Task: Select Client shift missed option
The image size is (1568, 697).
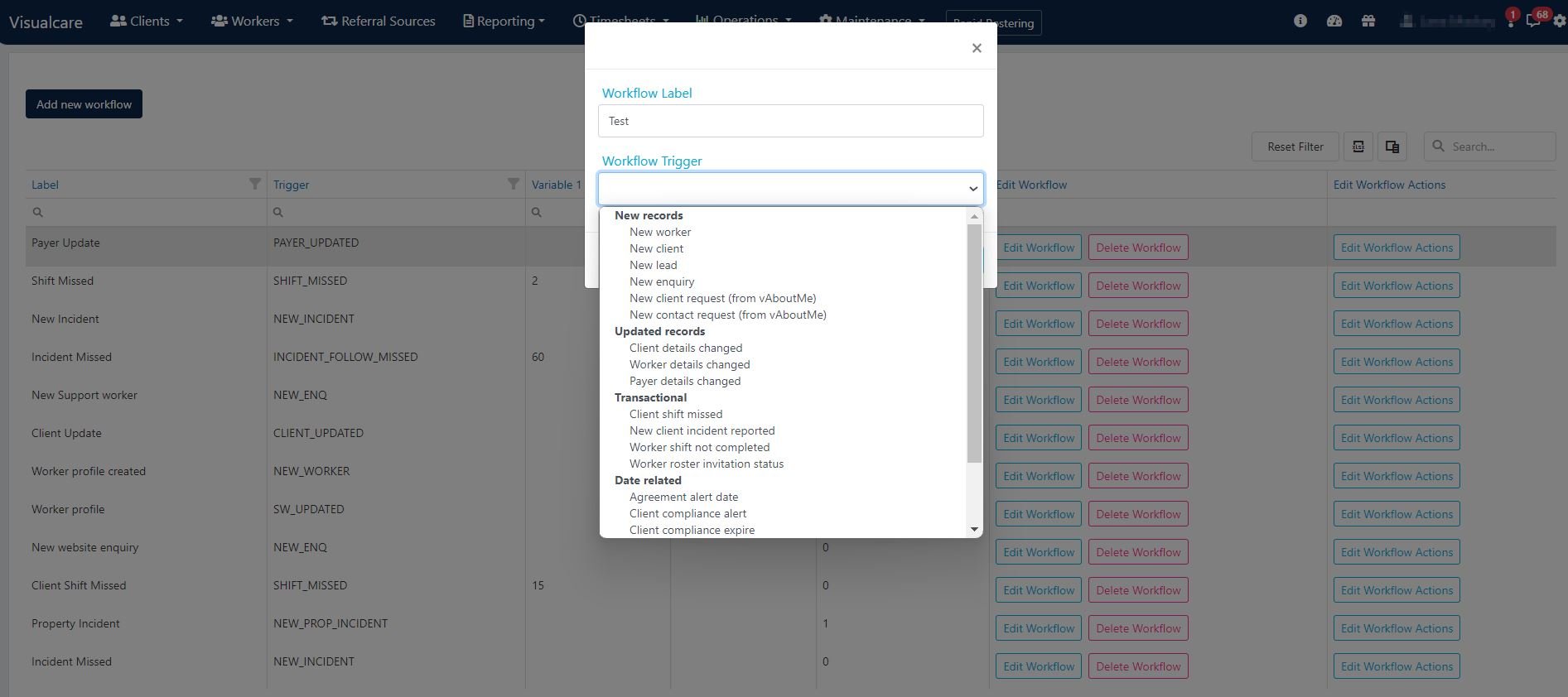Action: (676, 414)
